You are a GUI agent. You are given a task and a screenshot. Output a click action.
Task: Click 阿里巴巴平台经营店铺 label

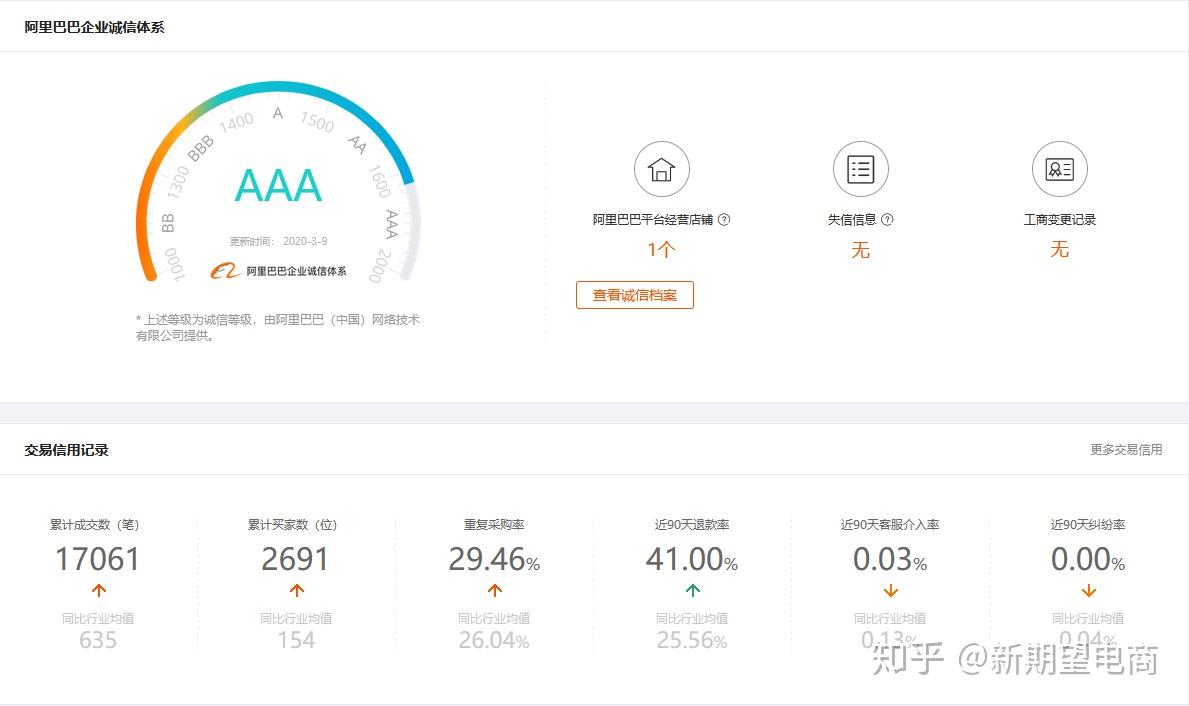[653, 219]
